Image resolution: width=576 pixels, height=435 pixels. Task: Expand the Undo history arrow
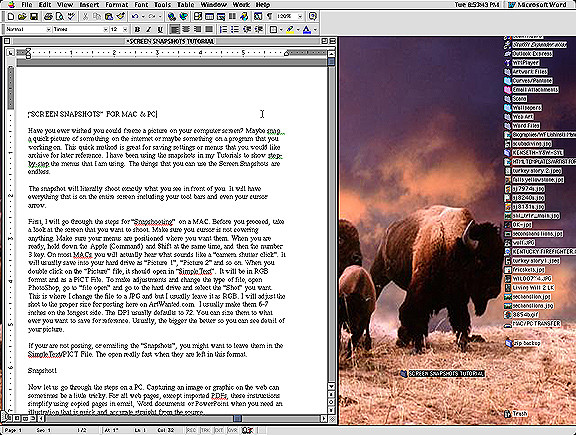143,17
